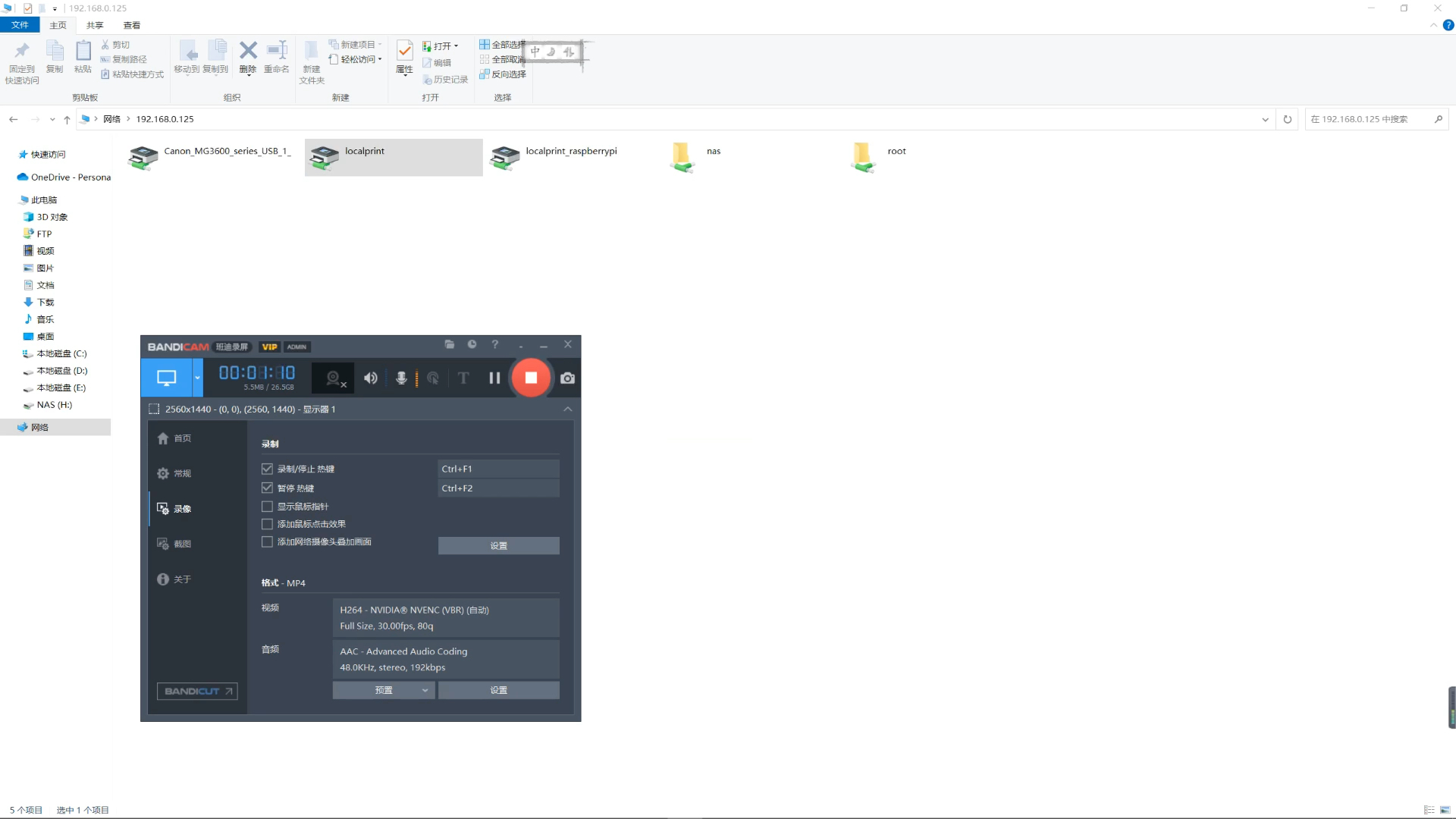Click the BANDICUT link button

(197, 691)
